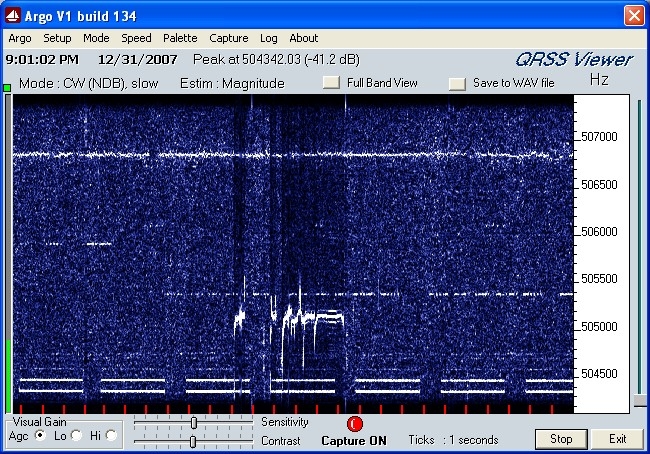Select Hi visual gain radio button

coord(111,435)
